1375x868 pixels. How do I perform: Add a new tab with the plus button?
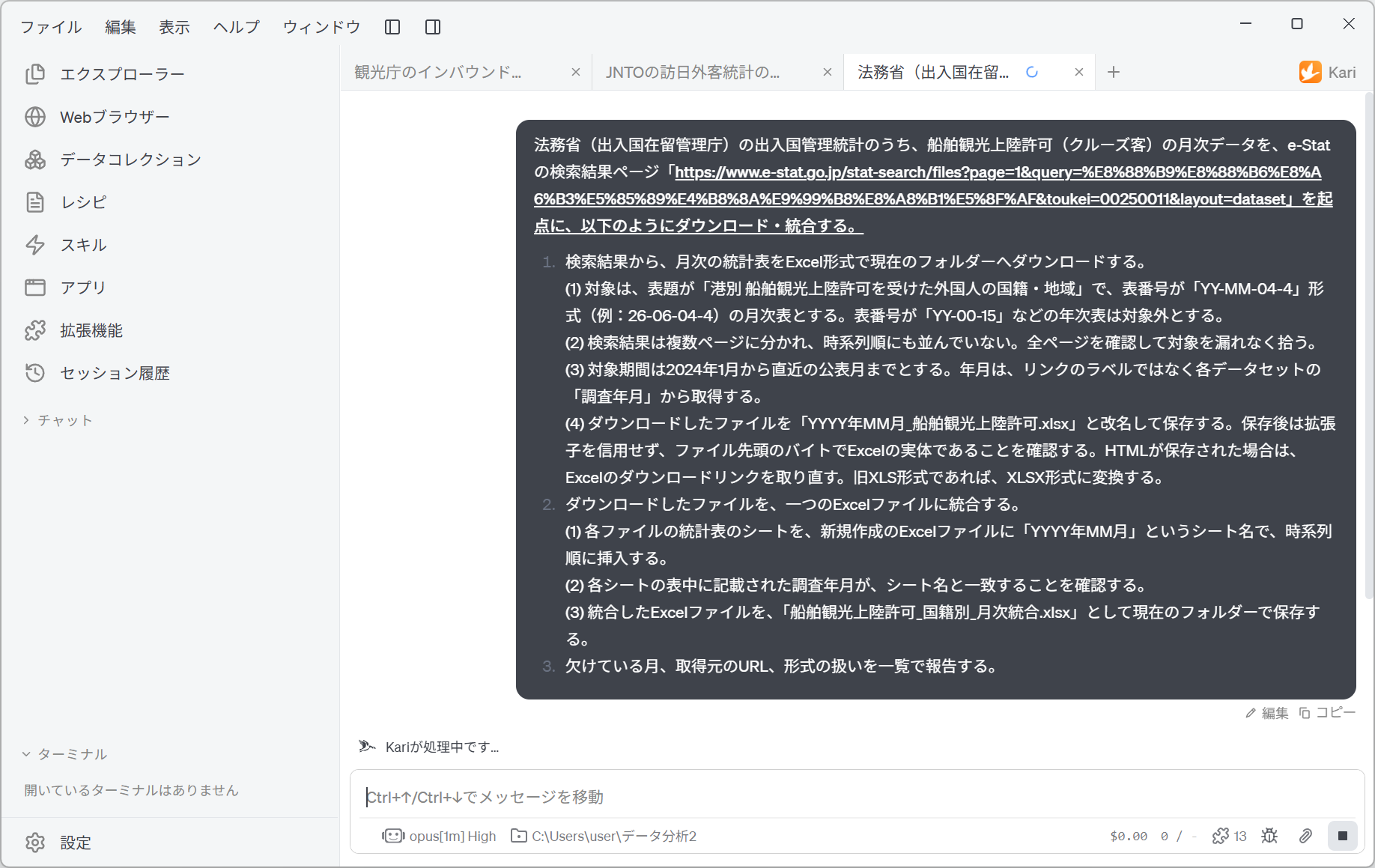(1114, 72)
